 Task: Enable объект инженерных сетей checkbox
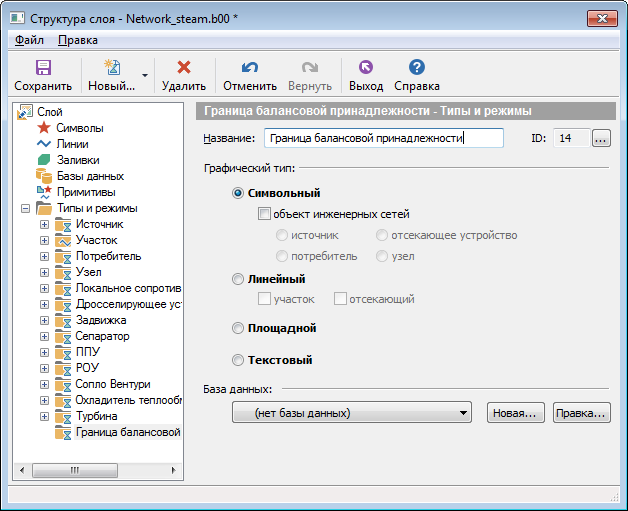point(265,214)
